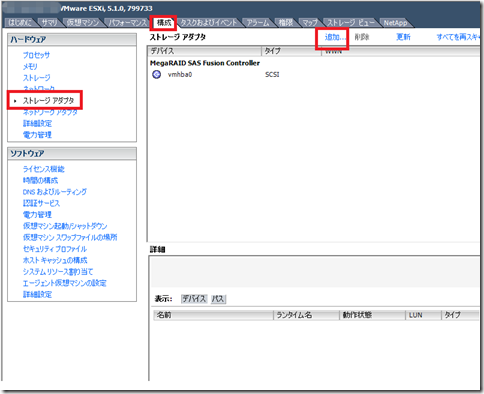
Task: Sort details by the lower タイプ column header
Action: click(461, 315)
